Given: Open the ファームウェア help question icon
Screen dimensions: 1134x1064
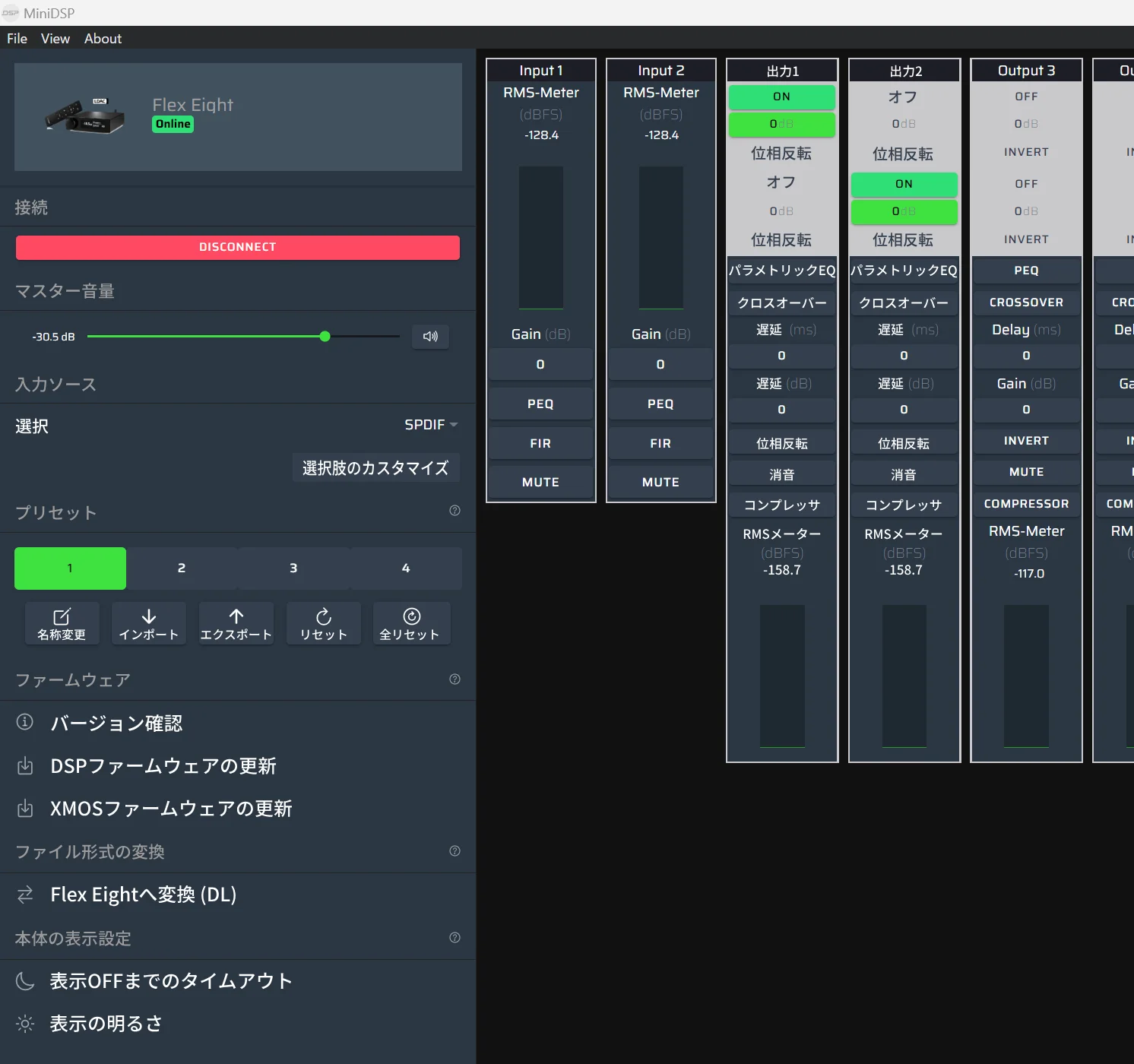Looking at the screenshot, I should [455, 679].
